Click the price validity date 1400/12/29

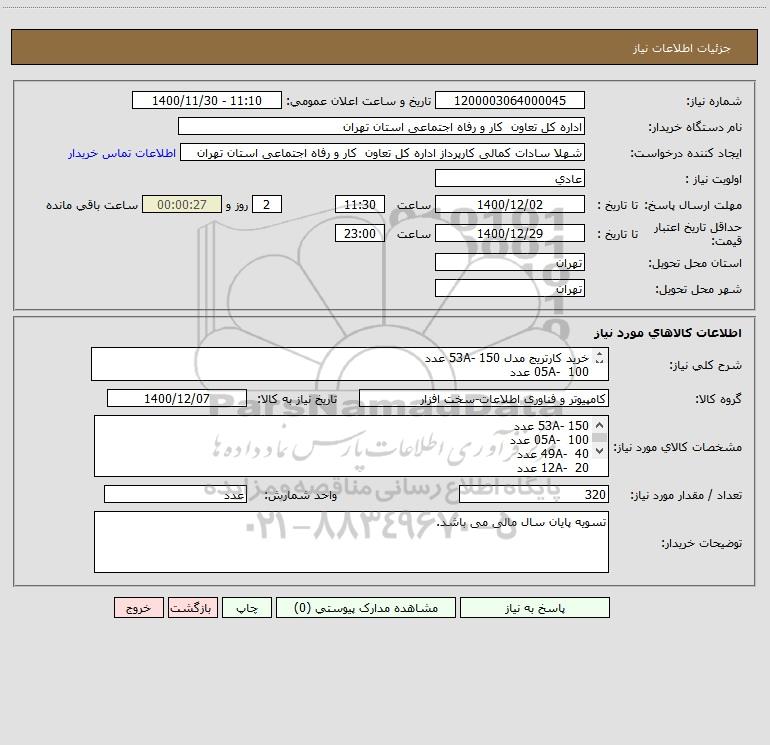510,233
